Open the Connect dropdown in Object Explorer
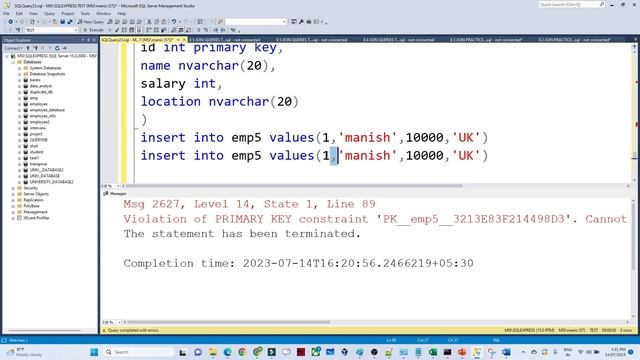 pyautogui.click(x=13, y=48)
